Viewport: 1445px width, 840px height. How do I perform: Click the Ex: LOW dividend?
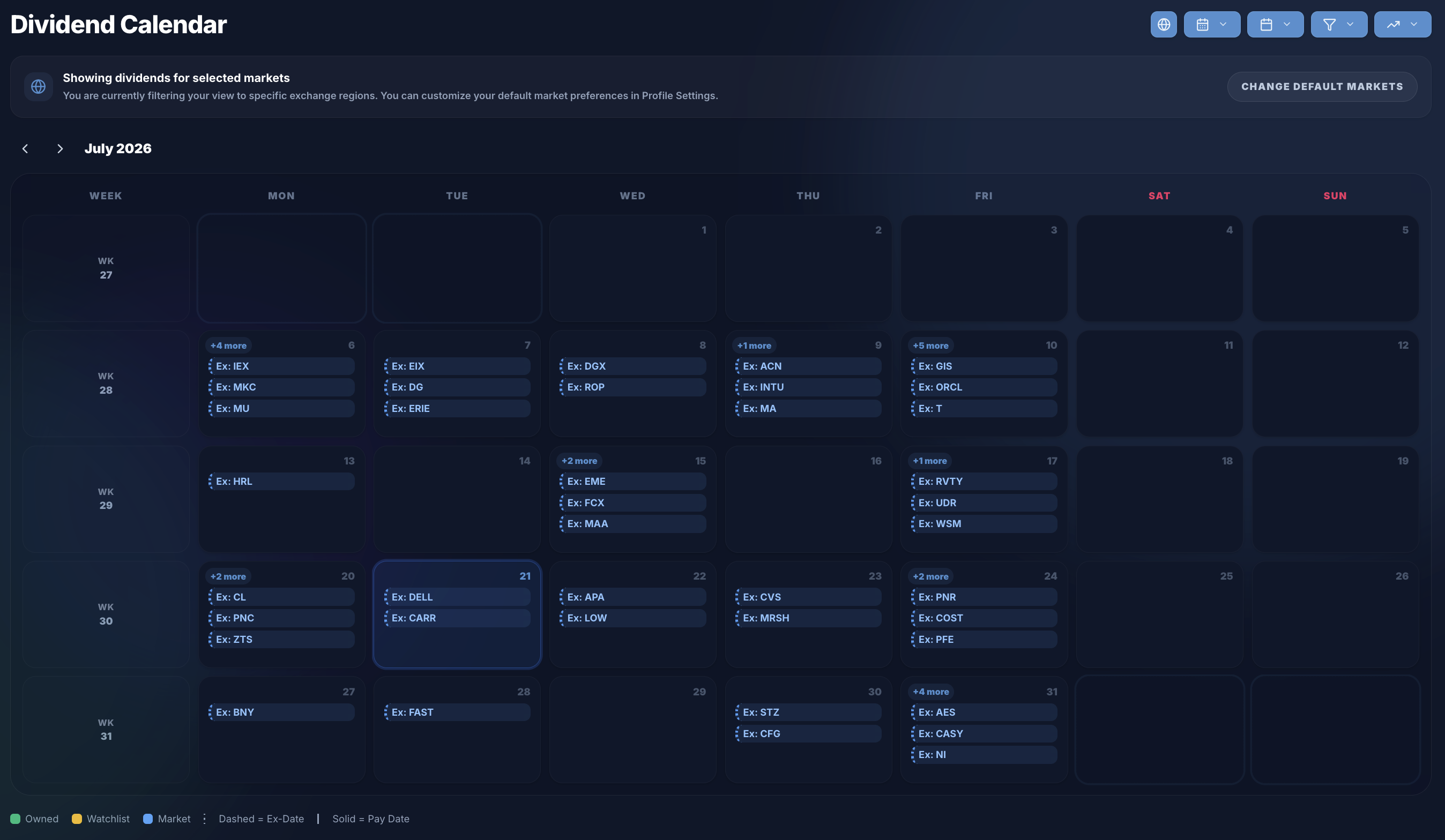632,618
